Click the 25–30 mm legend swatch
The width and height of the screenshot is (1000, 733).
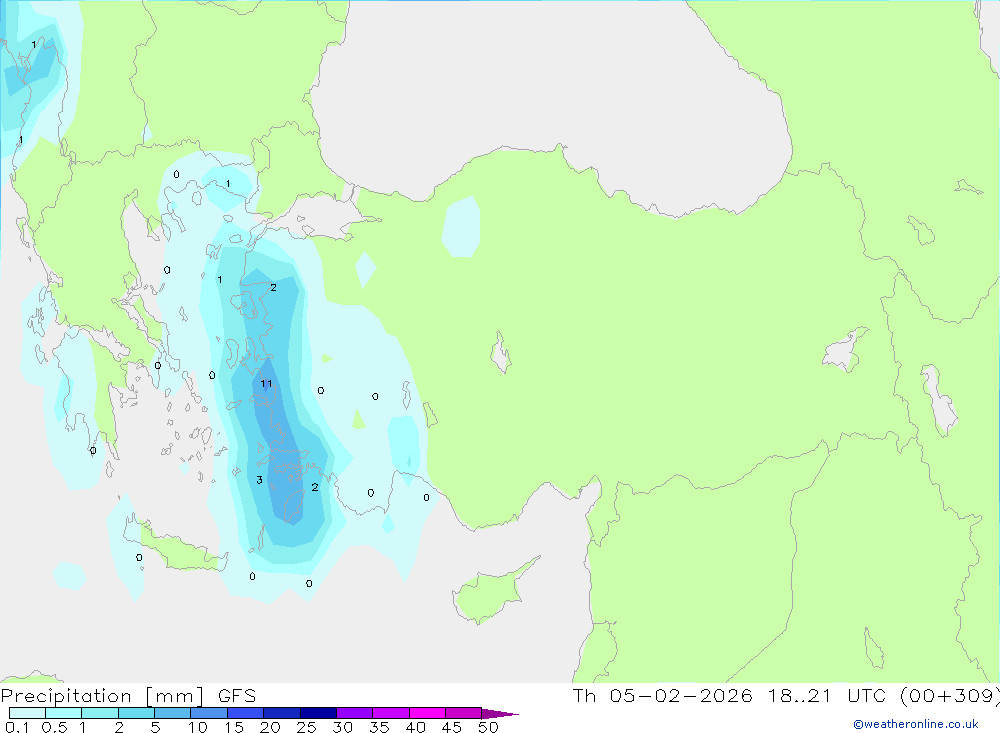coord(318,713)
